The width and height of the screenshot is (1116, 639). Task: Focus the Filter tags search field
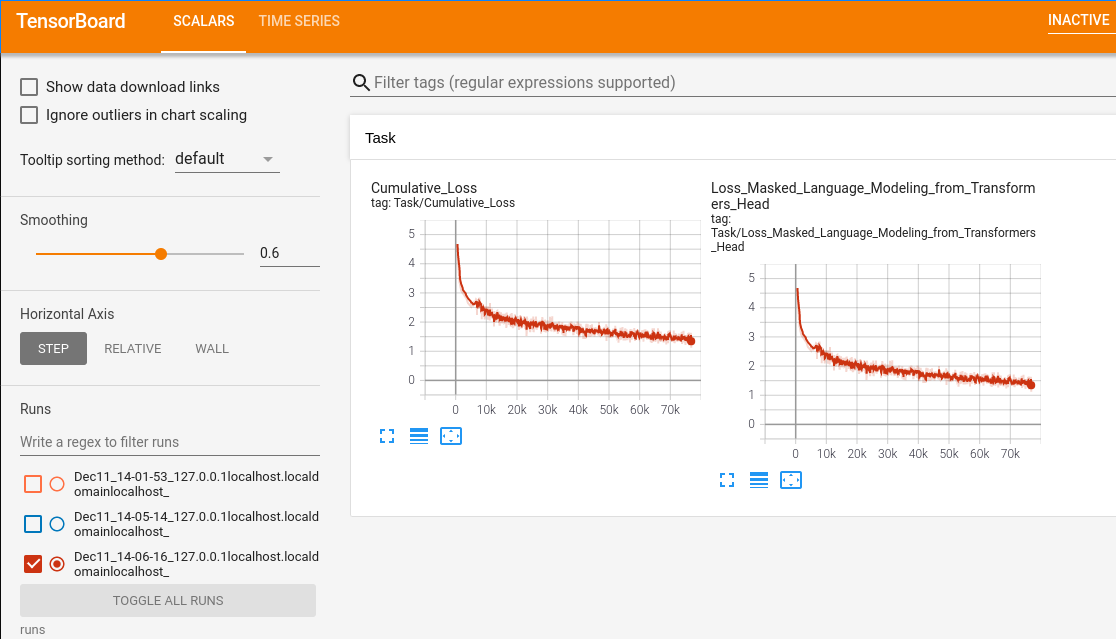(744, 83)
